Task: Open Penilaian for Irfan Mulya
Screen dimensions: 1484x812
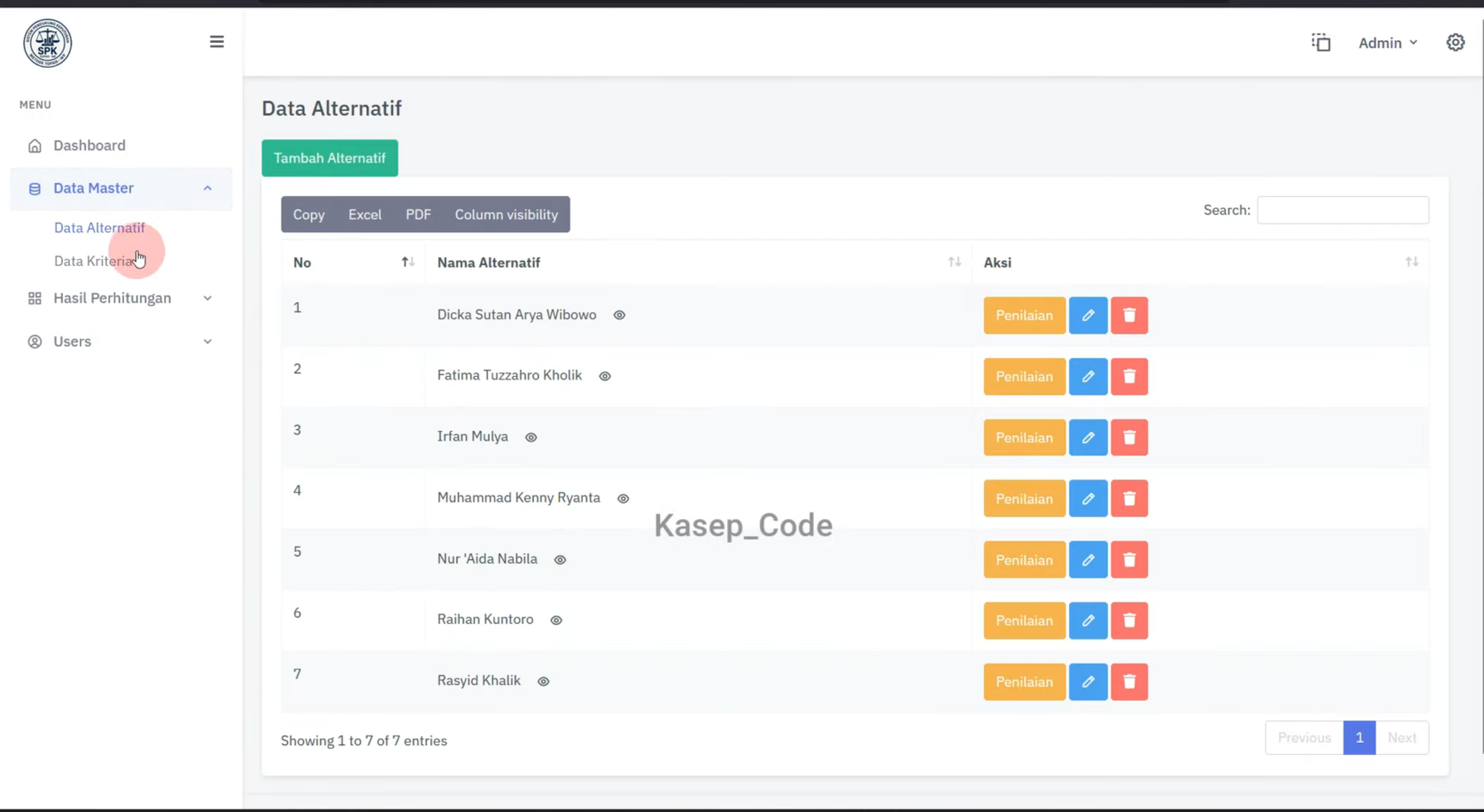Action: point(1024,438)
